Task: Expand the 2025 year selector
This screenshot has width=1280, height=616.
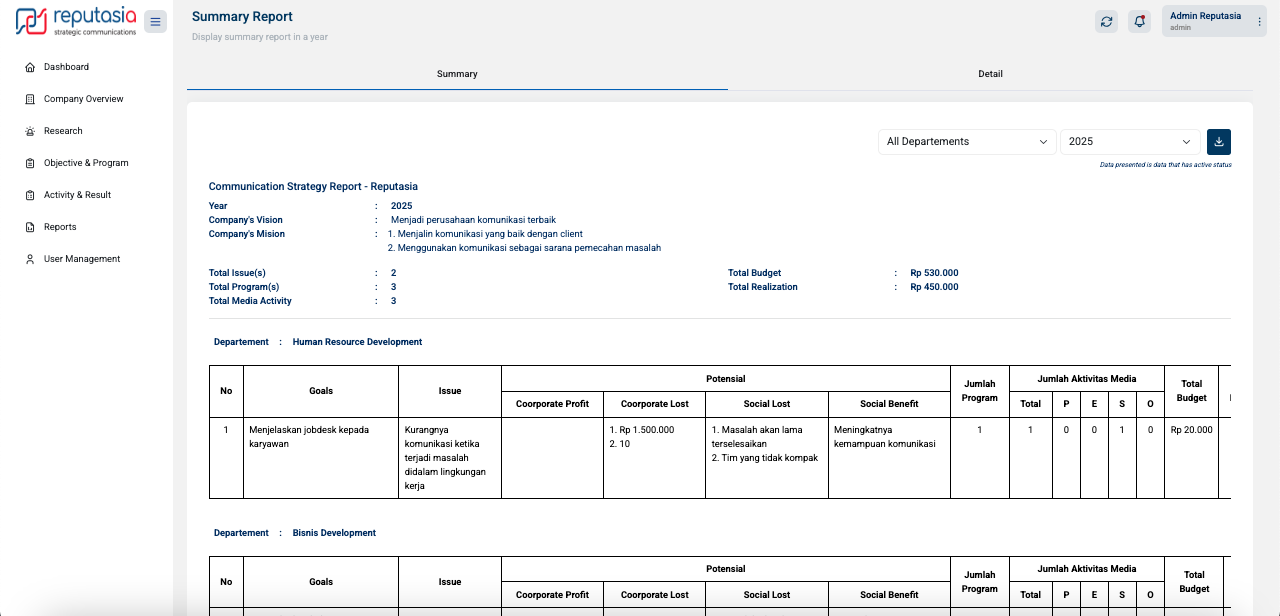Action: coord(1130,142)
